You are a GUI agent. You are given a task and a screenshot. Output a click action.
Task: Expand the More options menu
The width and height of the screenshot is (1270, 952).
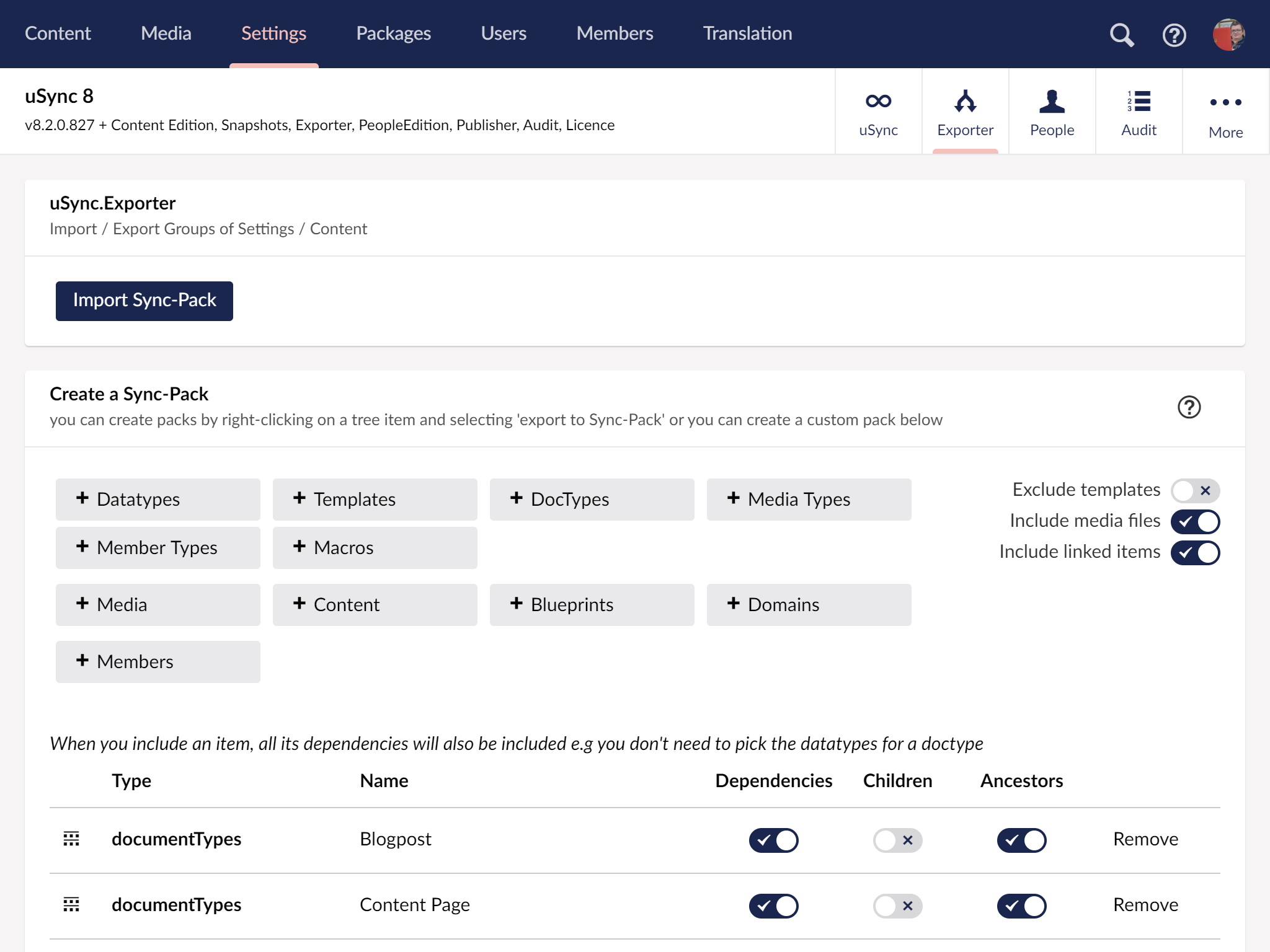pyautogui.click(x=1225, y=112)
